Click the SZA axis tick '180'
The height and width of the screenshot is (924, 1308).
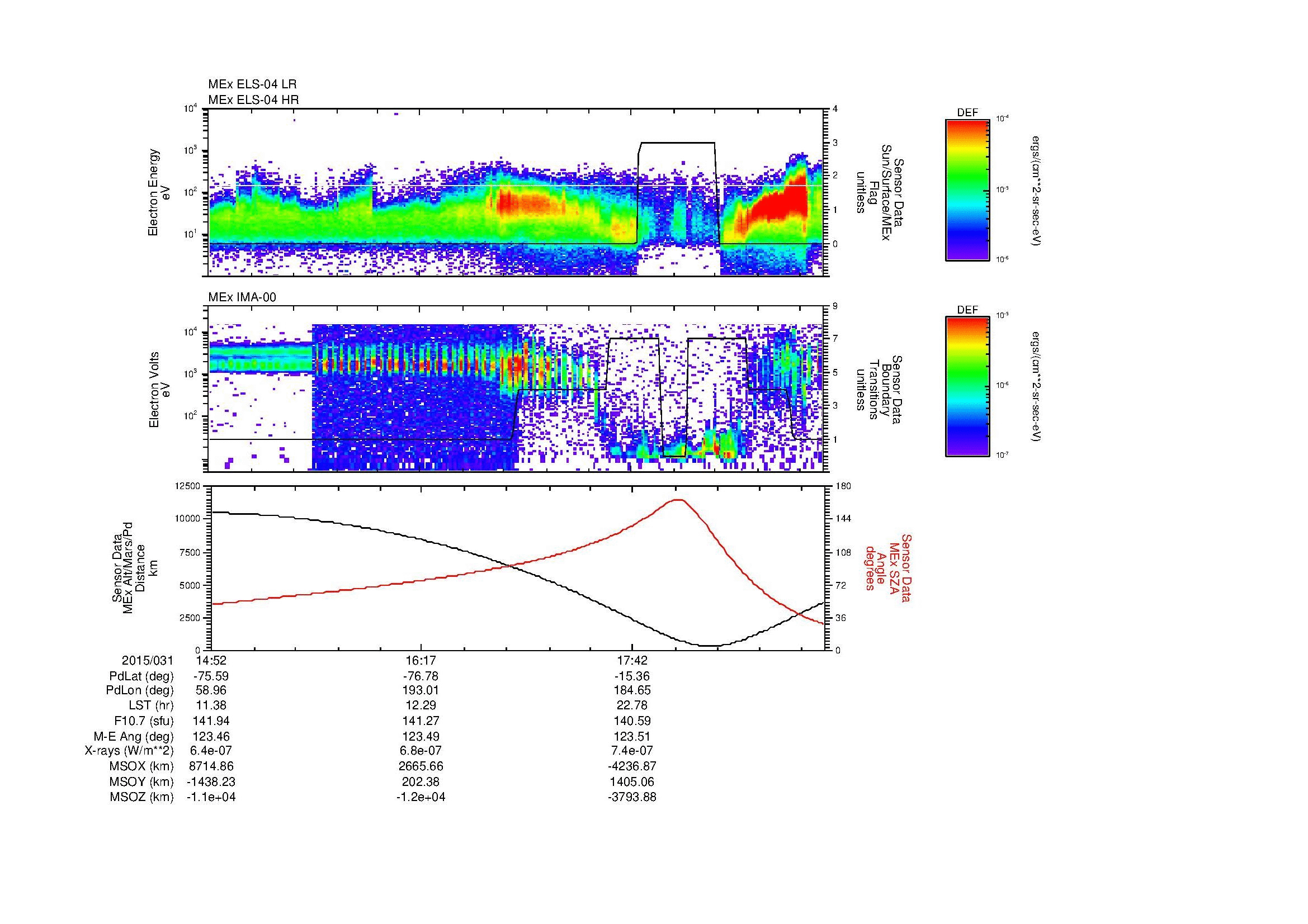[x=844, y=486]
